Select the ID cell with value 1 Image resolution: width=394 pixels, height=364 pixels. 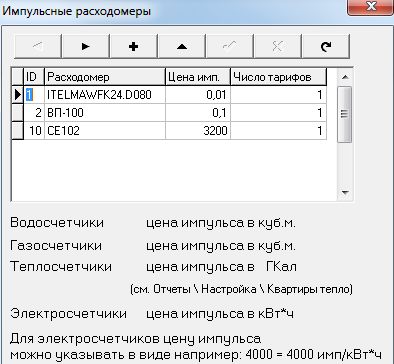[x=34, y=95]
